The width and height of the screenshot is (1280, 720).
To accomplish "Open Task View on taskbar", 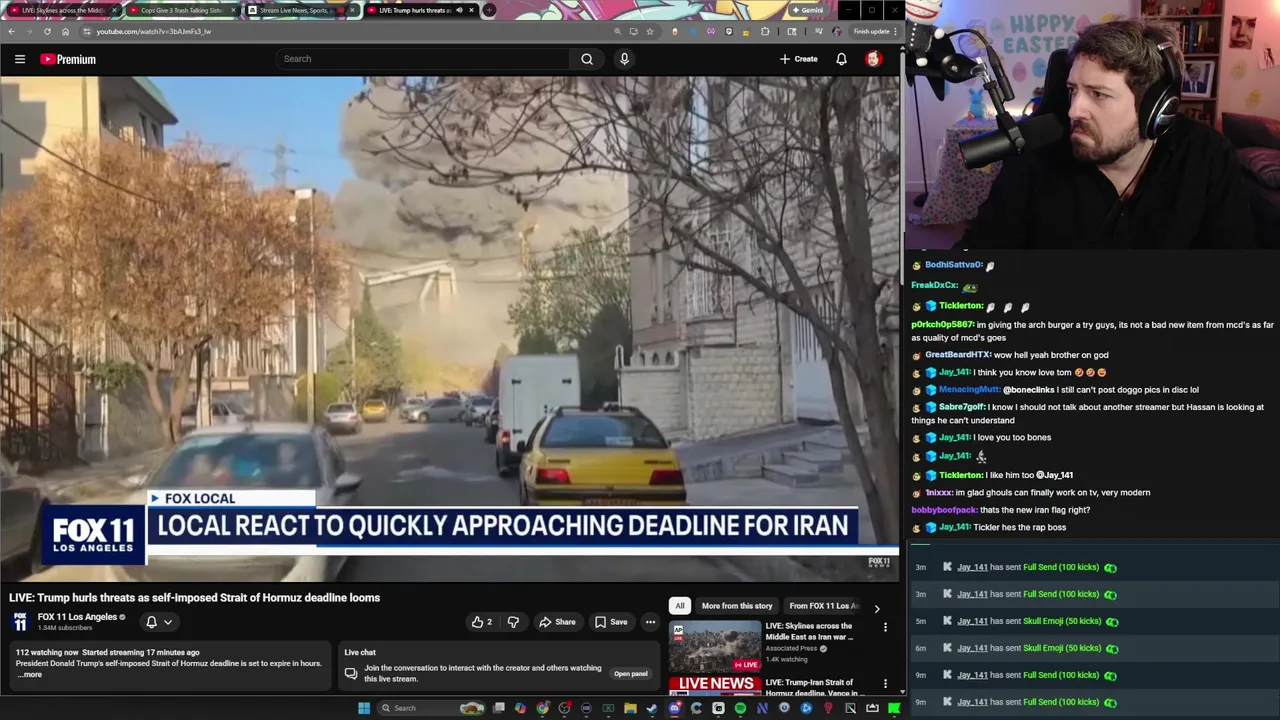I will pos(499,708).
